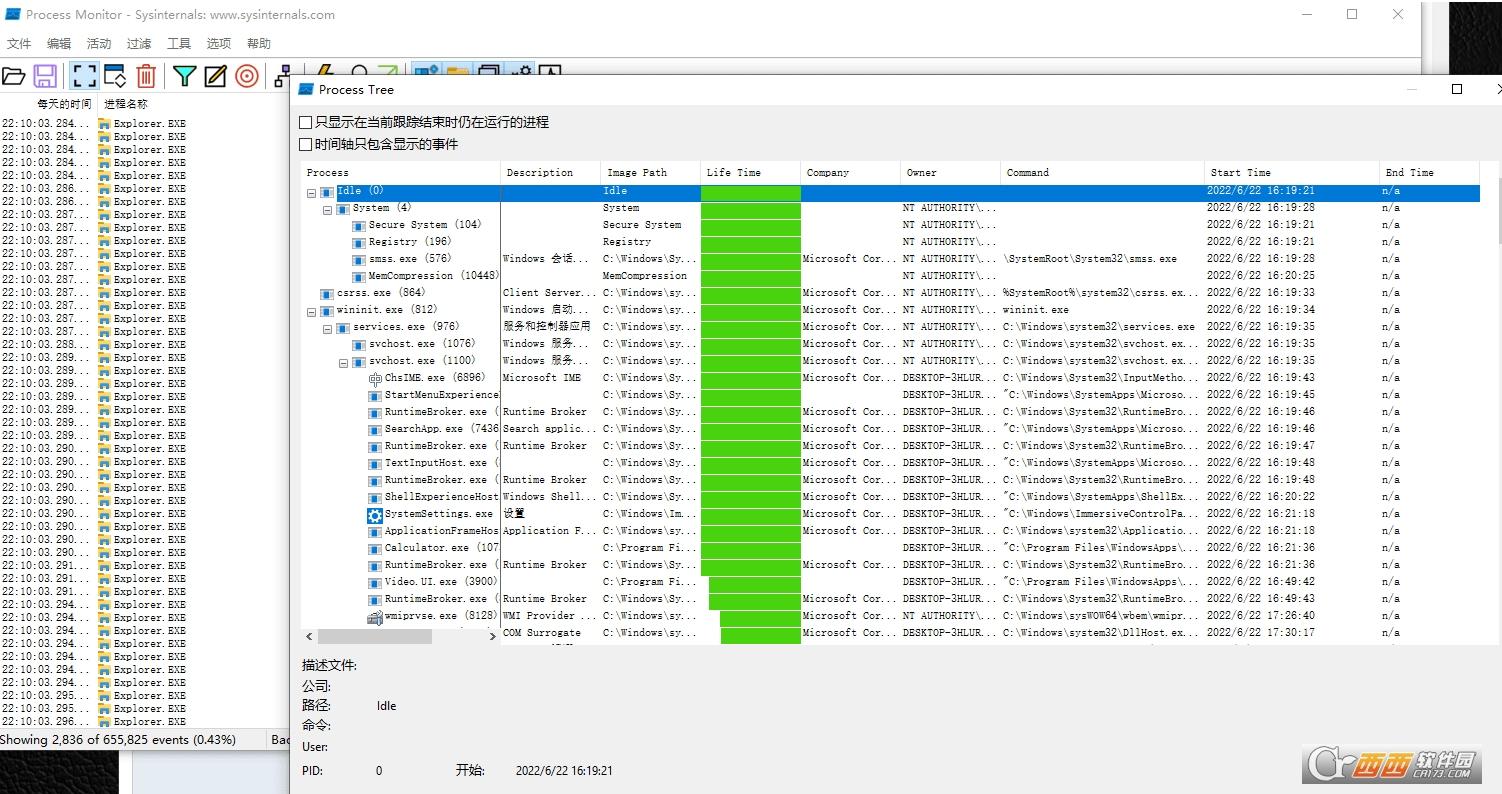Click the 进程名称 column header in Process Monitor
This screenshot has height=794, width=1502.
(x=126, y=104)
